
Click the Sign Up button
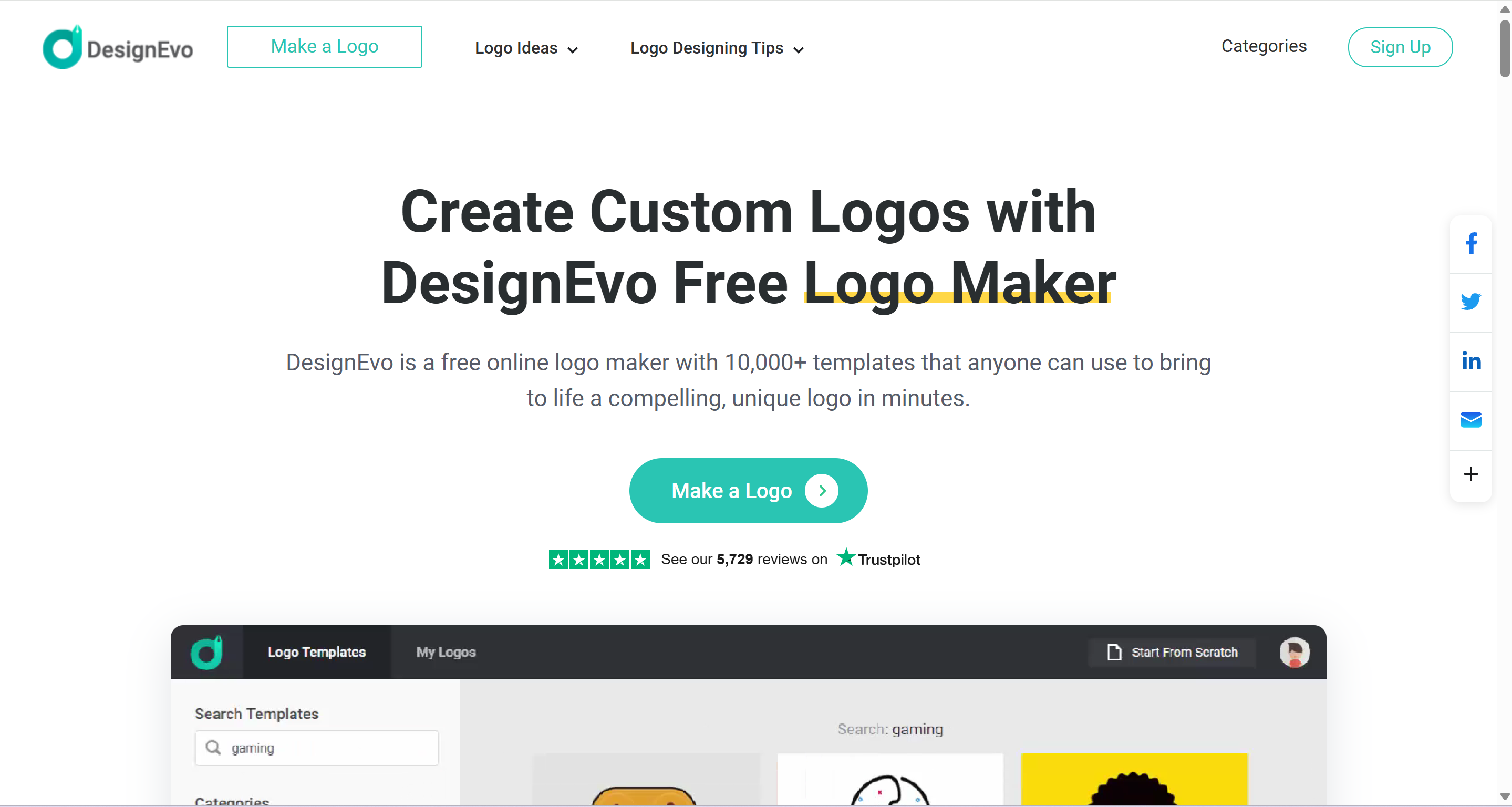click(x=1400, y=47)
